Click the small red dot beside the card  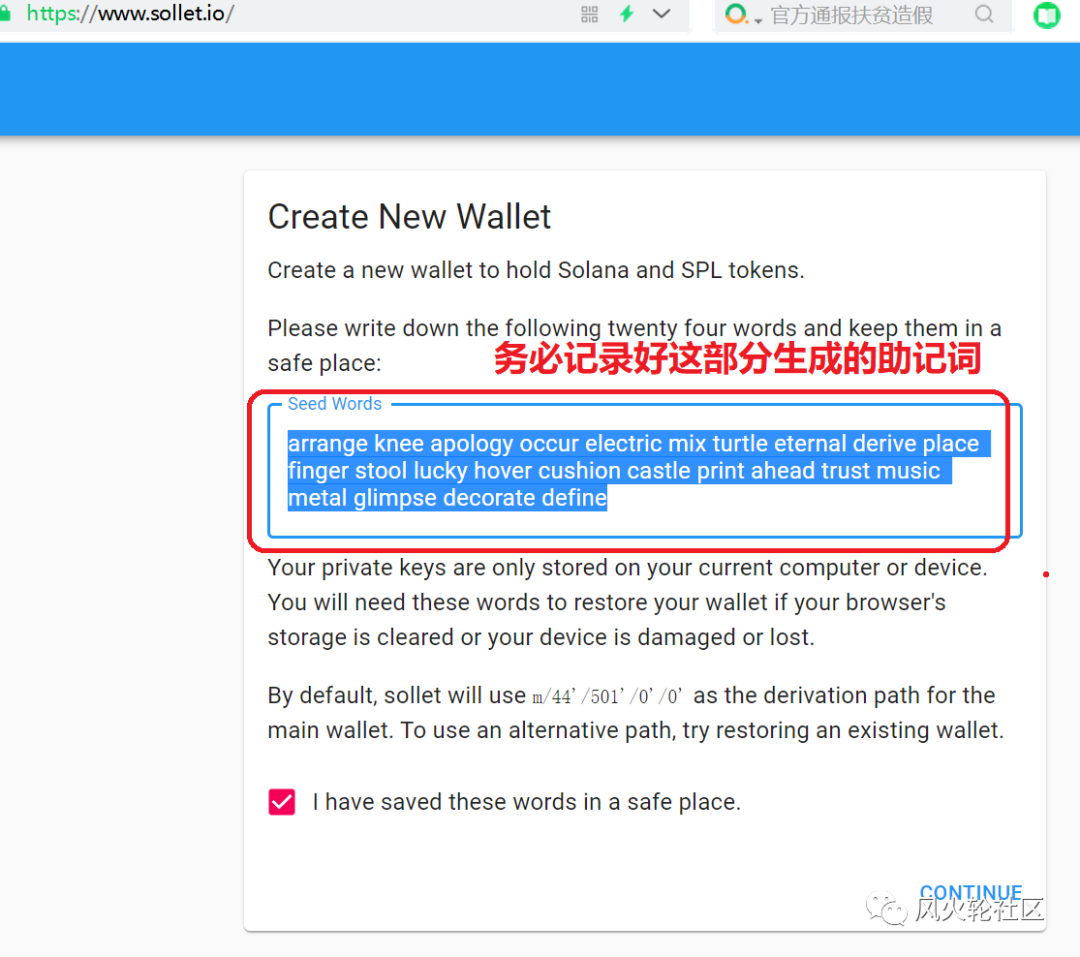click(1046, 574)
